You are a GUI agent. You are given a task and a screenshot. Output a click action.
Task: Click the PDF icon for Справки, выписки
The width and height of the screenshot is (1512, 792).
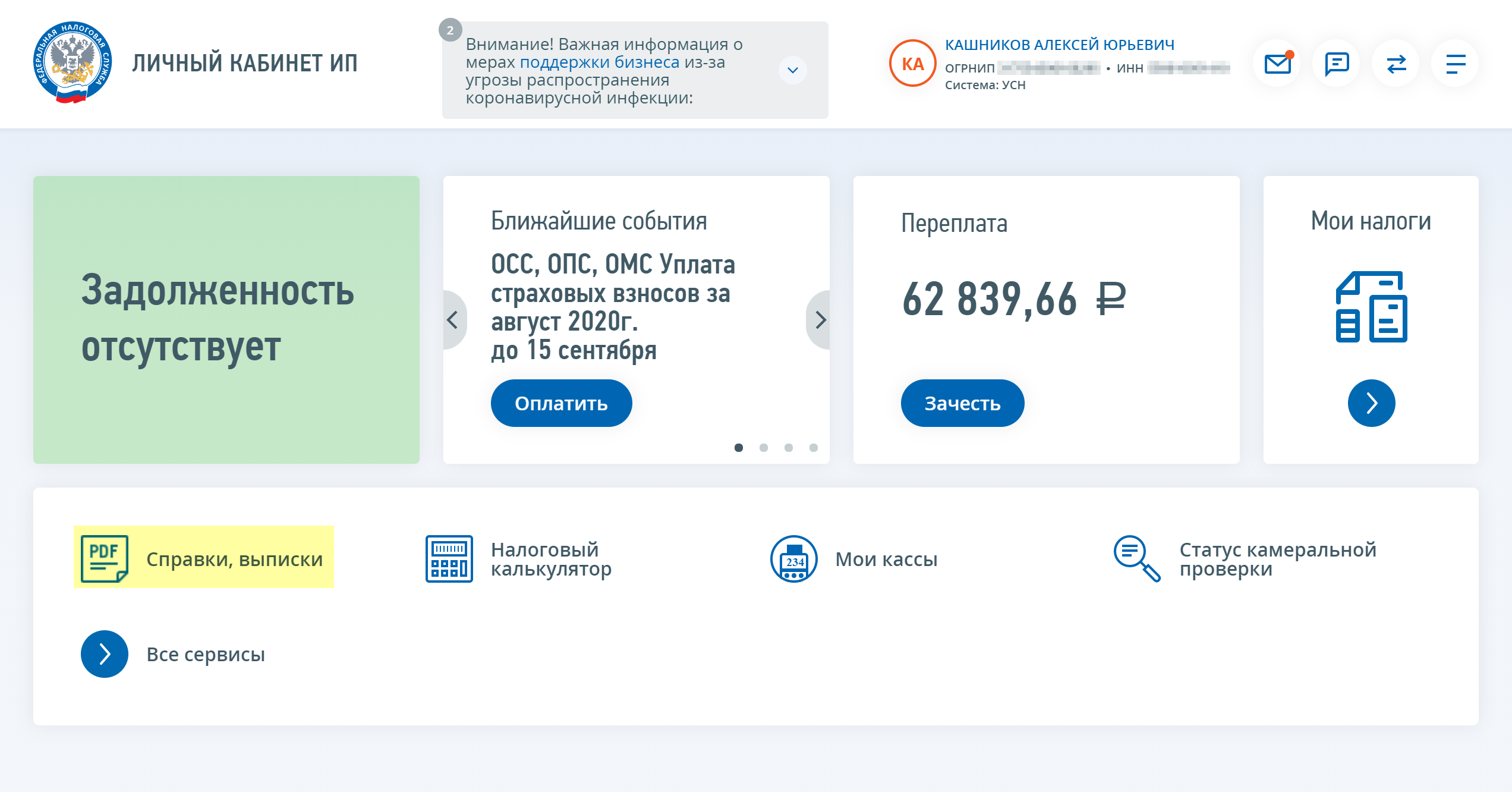(x=105, y=558)
